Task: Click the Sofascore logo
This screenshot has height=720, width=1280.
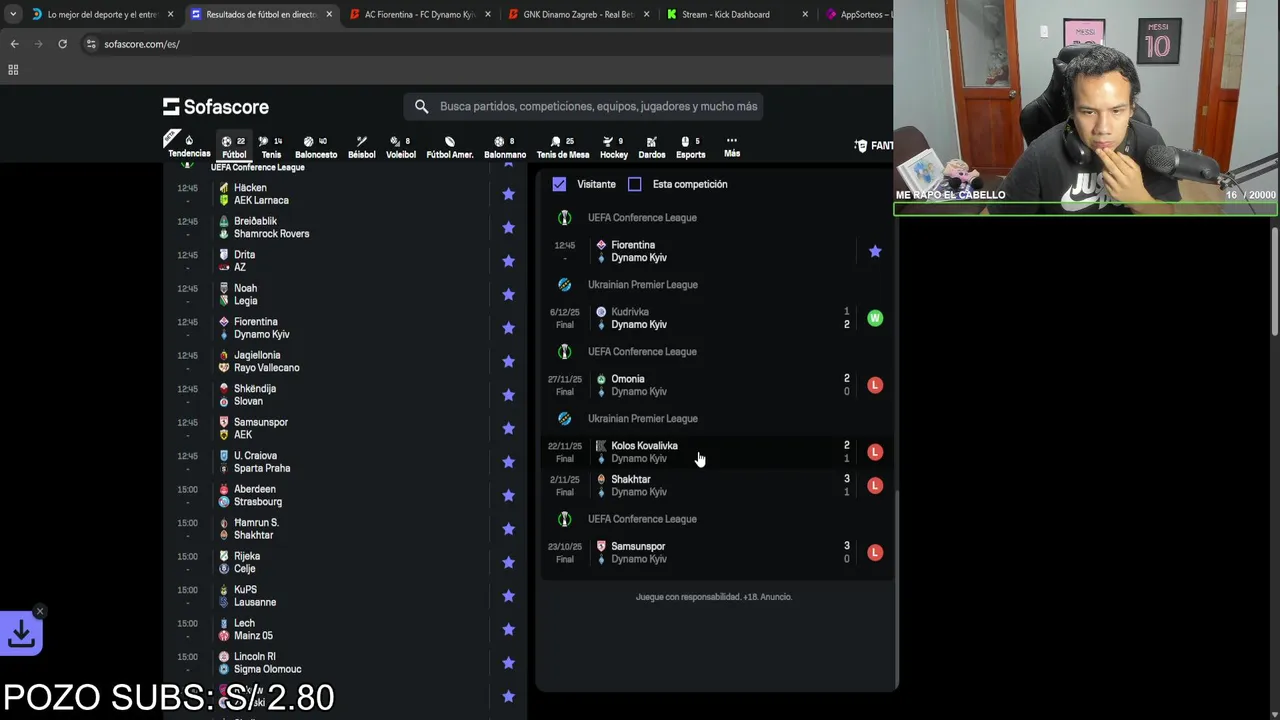Action: click(216, 106)
